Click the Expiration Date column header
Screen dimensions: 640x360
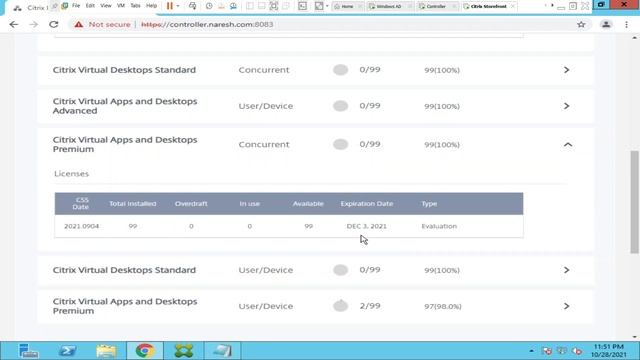[x=367, y=203]
